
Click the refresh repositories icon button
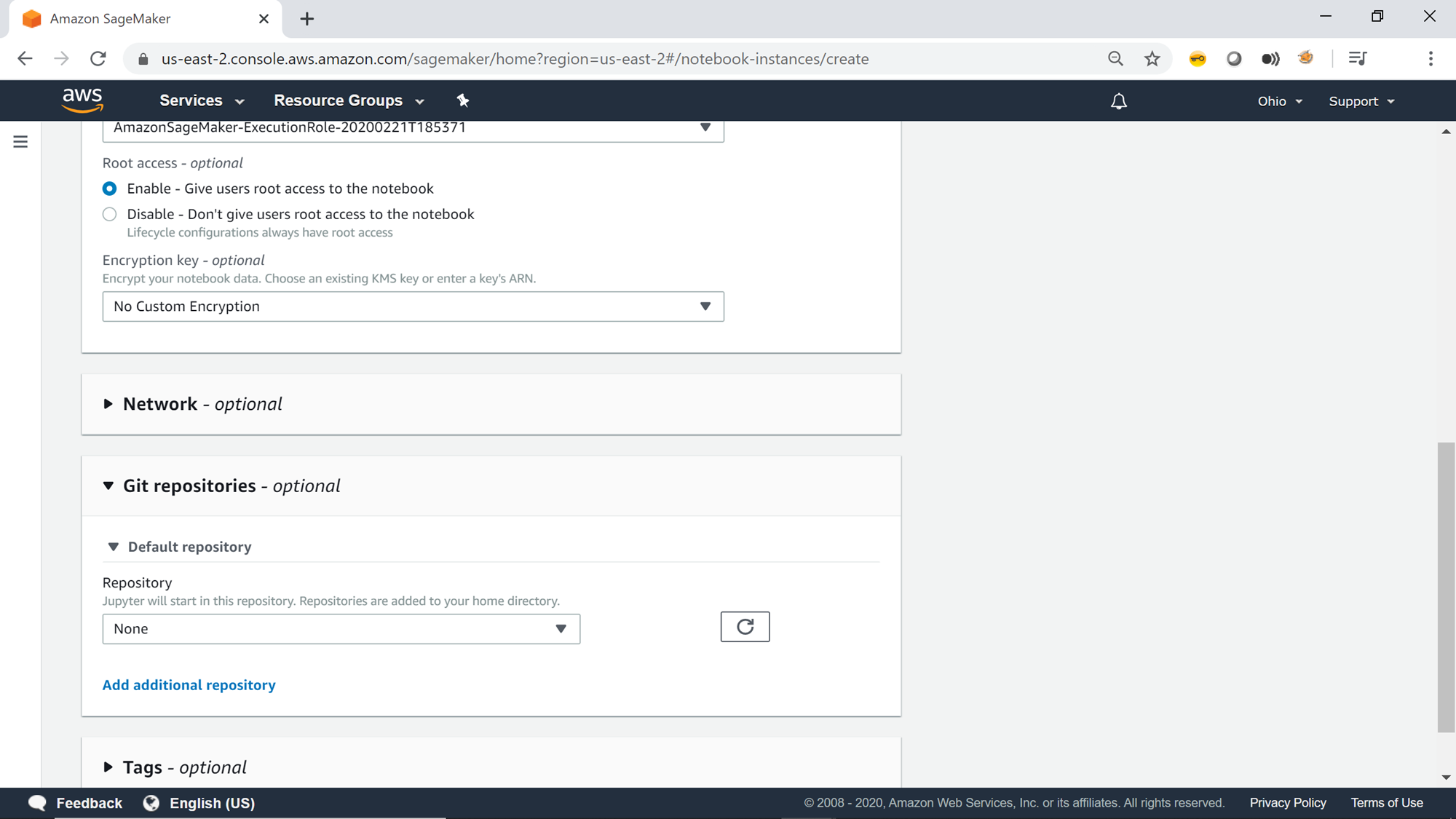745,627
